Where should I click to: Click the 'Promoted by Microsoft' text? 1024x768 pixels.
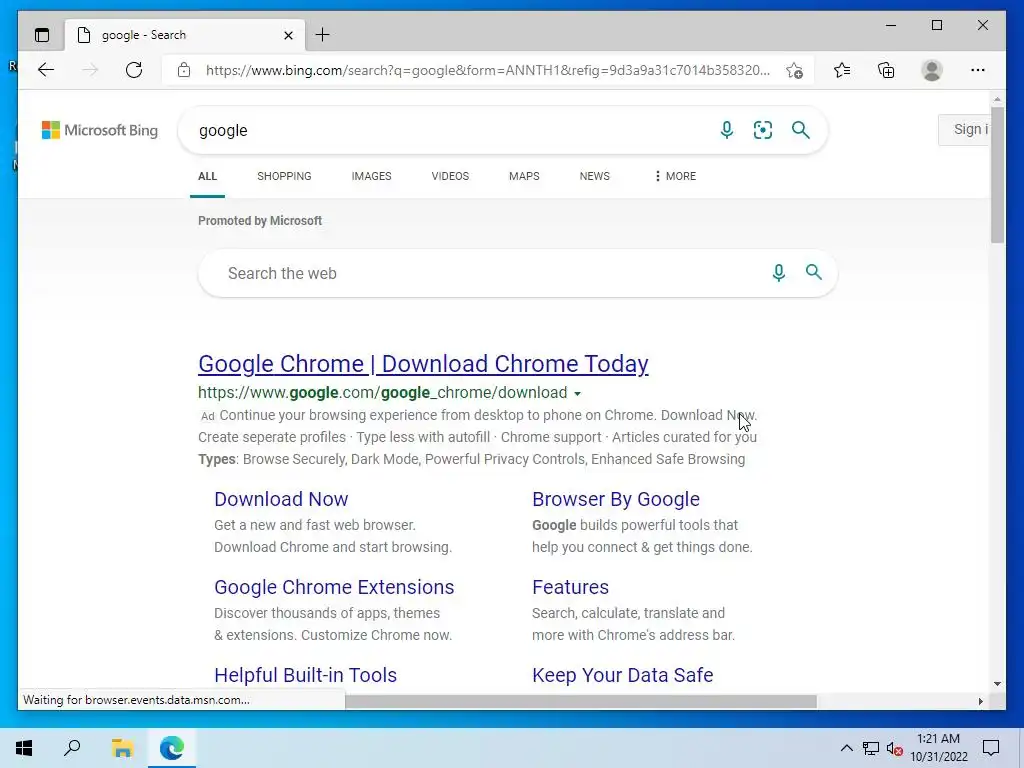click(x=260, y=221)
